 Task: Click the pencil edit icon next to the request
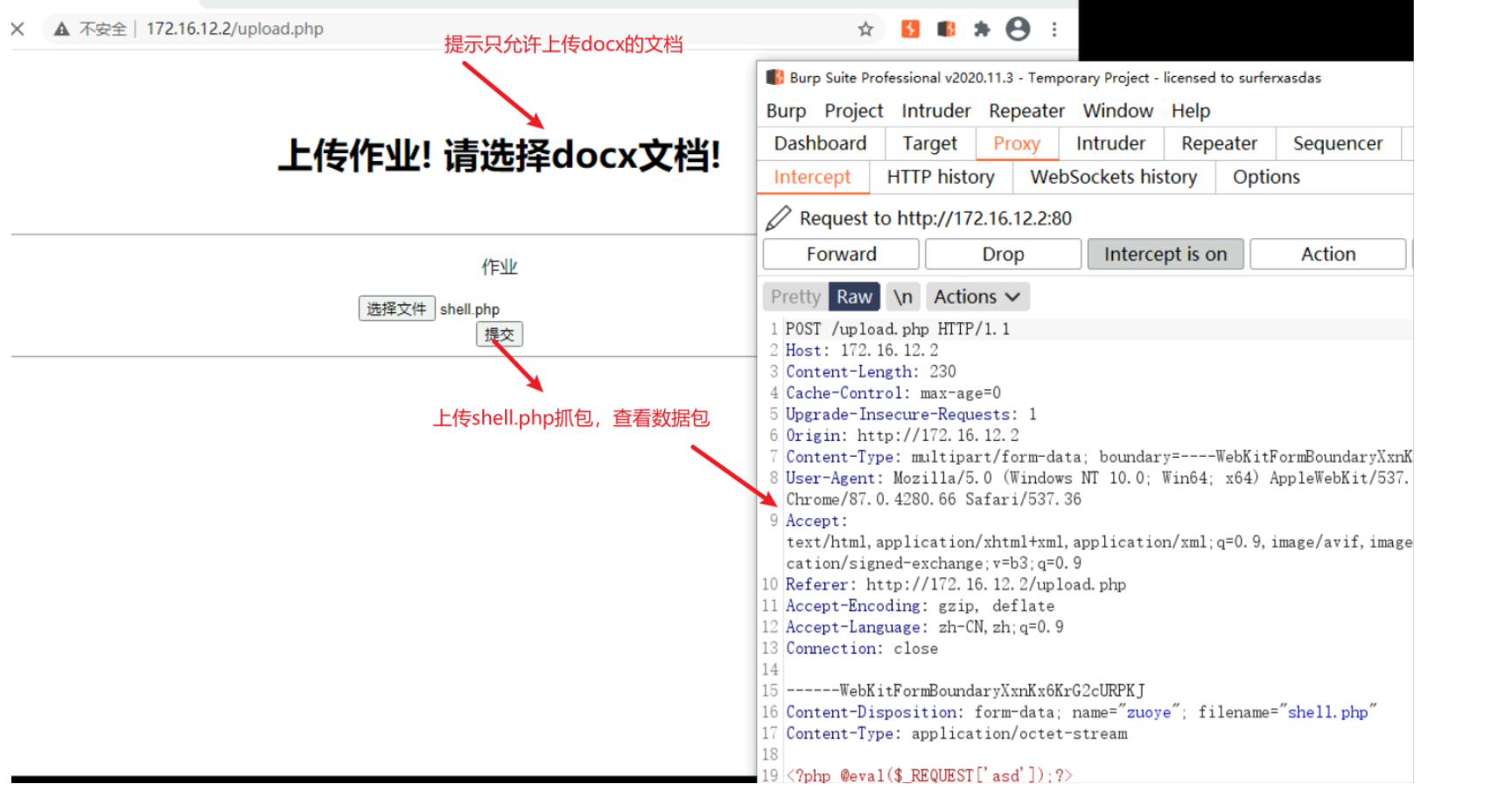click(777, 217)
